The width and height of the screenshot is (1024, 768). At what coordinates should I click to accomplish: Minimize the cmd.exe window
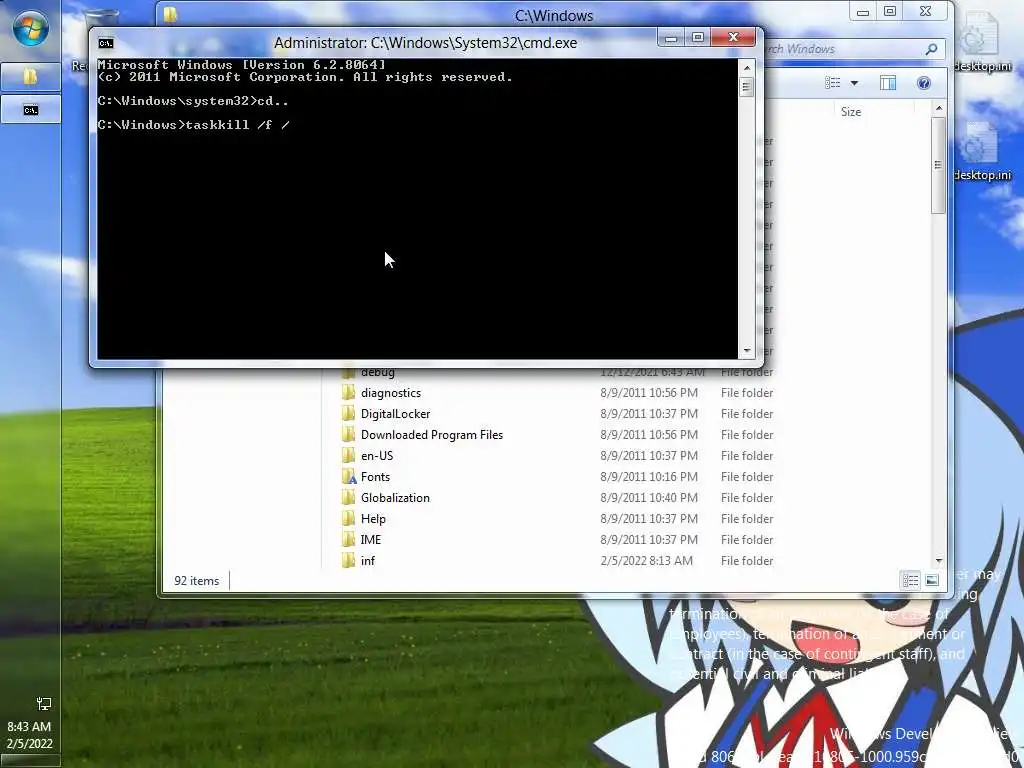(x=671, y=38)
